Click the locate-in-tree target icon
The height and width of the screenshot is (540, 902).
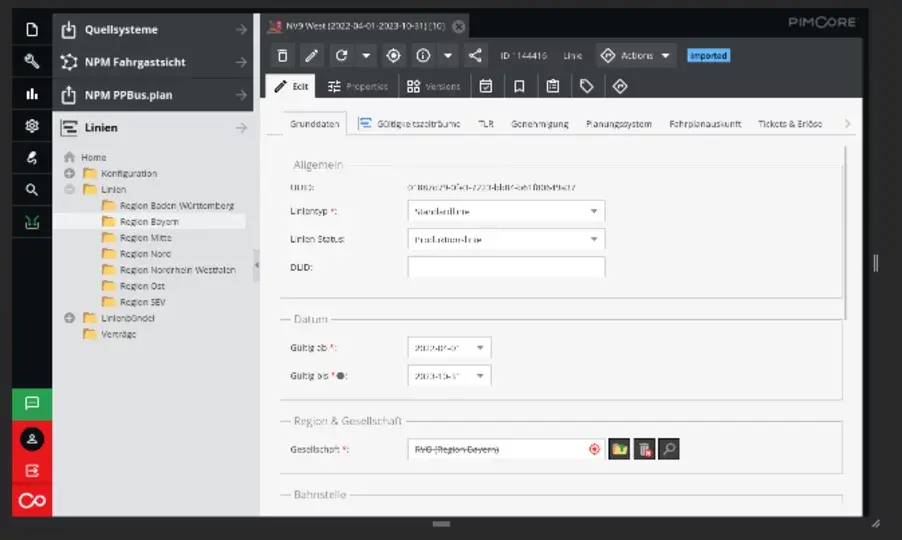click(x=393, y=56)
